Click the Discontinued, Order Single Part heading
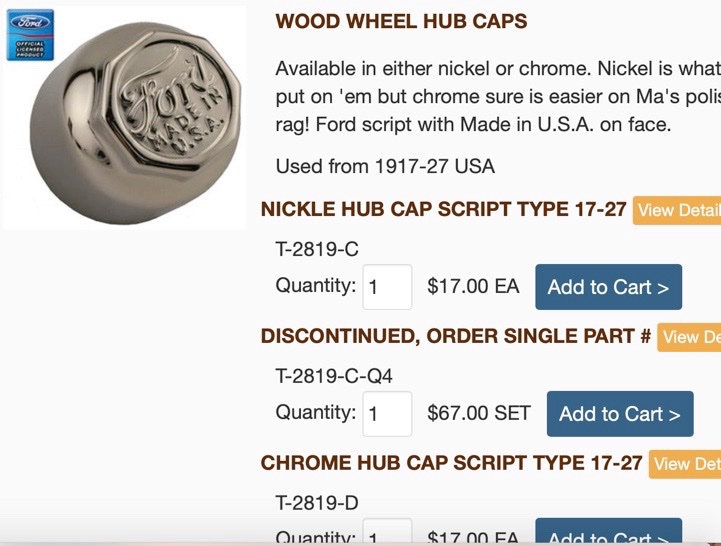Image resolution: width=721 pixels, height=546 pixels. point(455,336)
